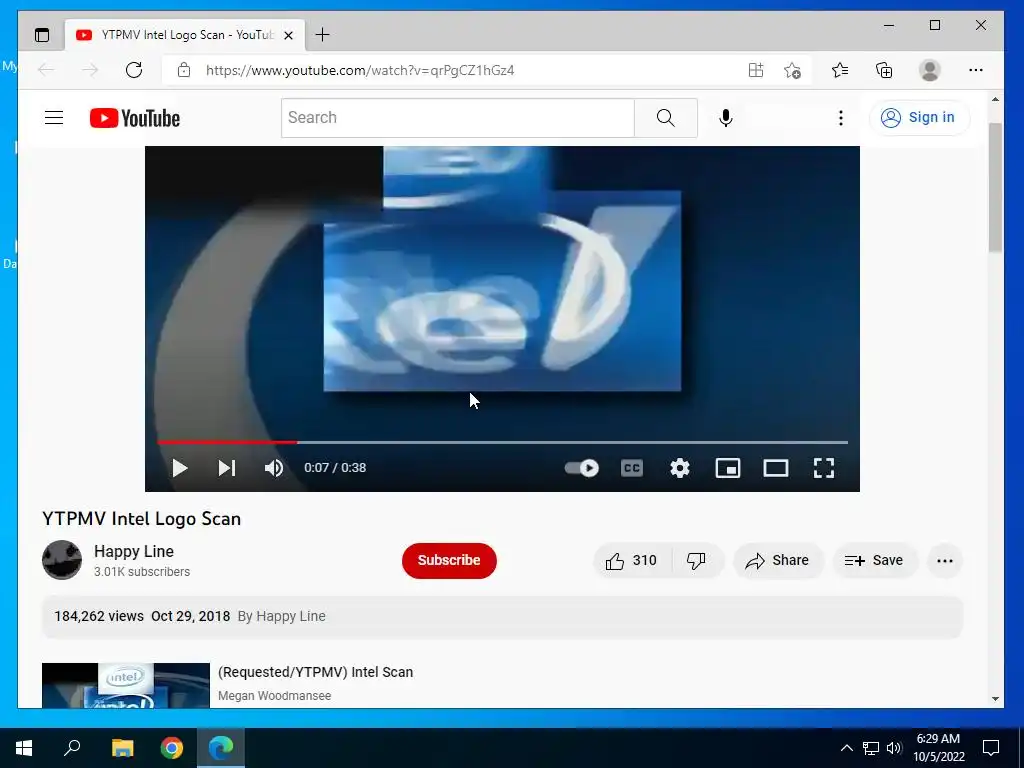The width and height of the screenshot is (1024, 768).
Task: Open the system volume control
Action: coord(894,748)
